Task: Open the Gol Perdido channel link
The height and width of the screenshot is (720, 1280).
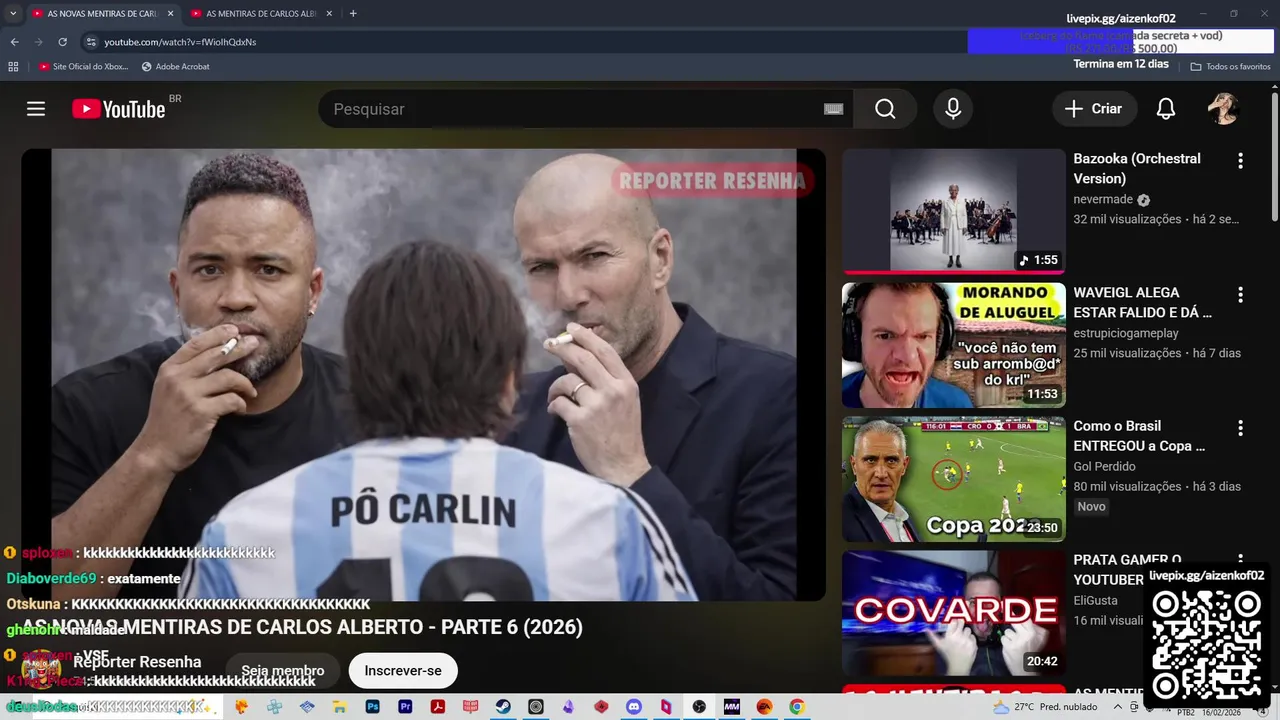Action: coord(1104,466)
